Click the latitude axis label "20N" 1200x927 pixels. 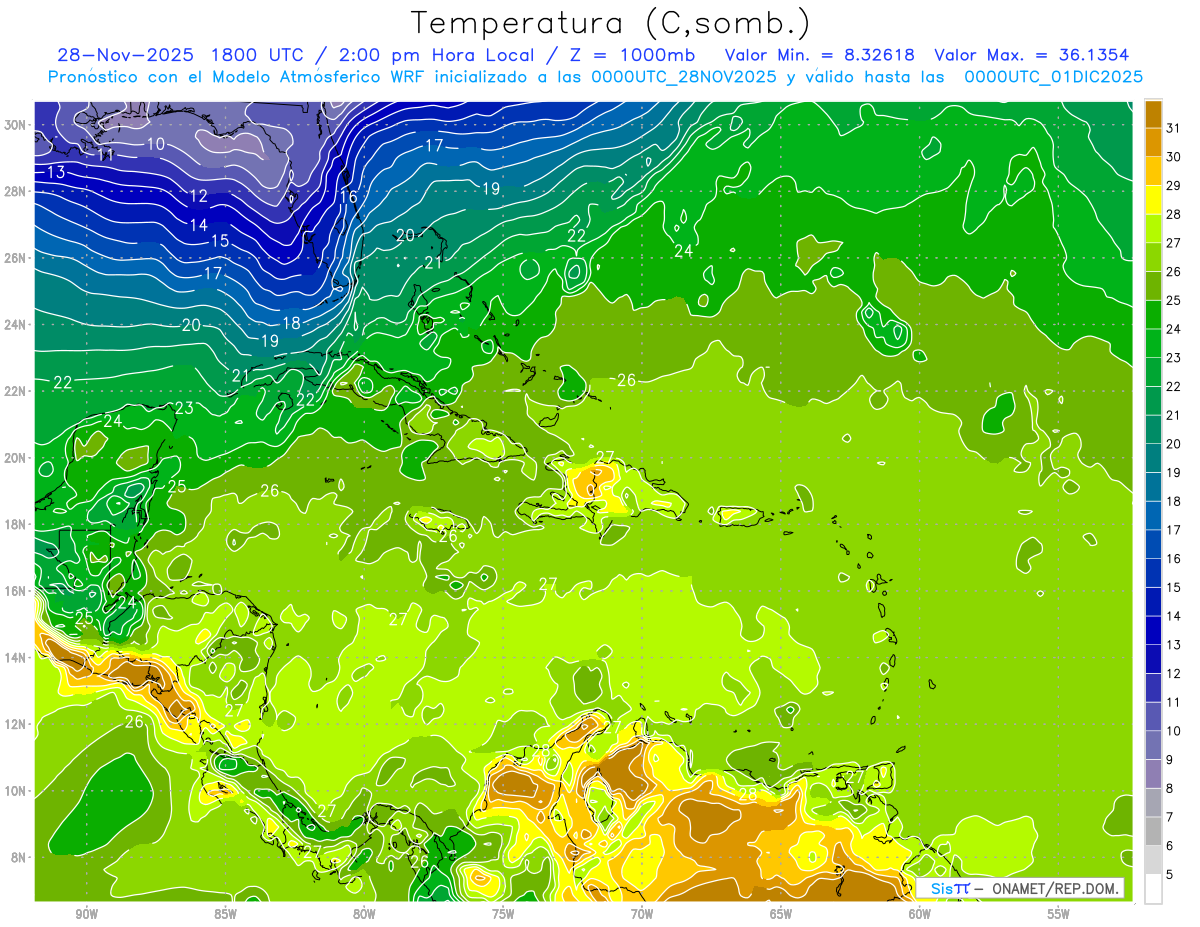(x=15, y=458)
